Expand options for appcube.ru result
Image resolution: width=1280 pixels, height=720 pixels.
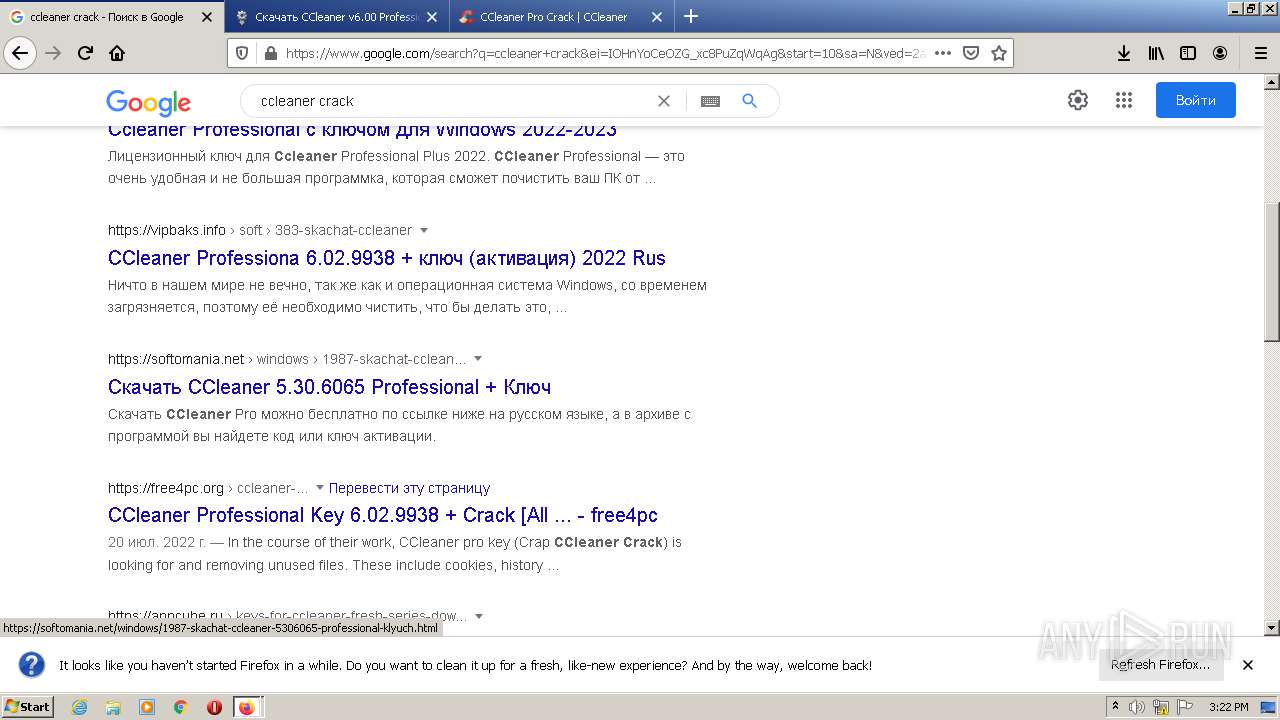click(479, 616)
